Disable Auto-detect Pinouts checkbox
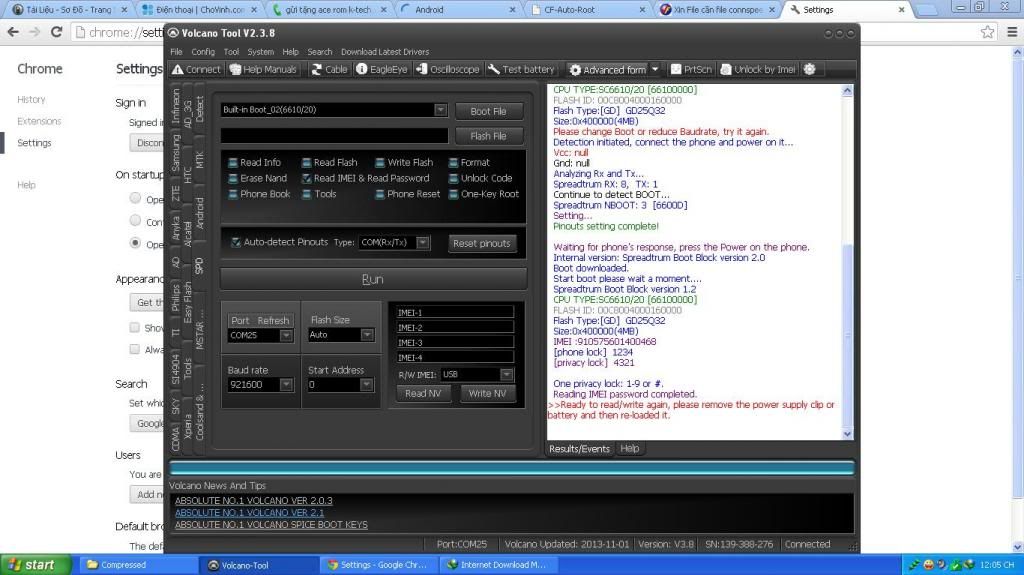Screen dimensions: 1024x575 236,242
